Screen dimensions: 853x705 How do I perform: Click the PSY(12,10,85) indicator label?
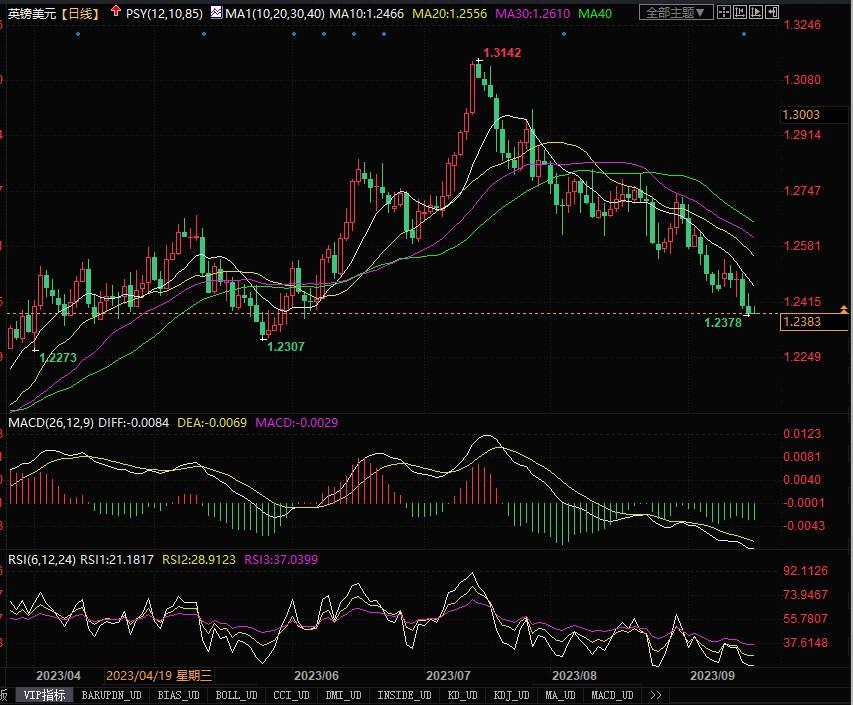coord(164,14)
